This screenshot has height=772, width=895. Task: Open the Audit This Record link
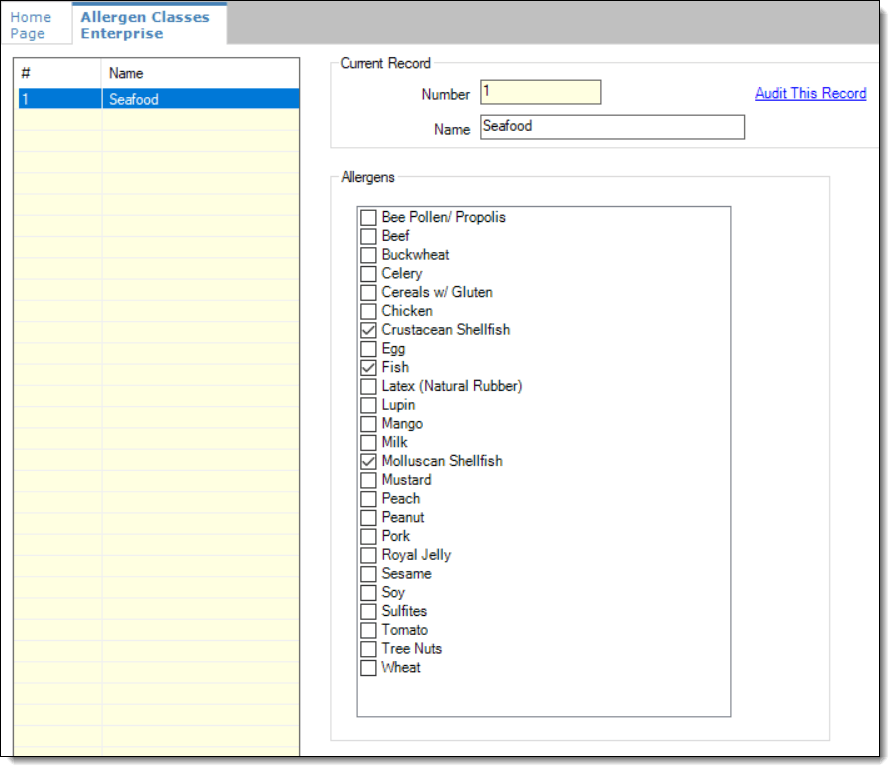click(810, 94)
